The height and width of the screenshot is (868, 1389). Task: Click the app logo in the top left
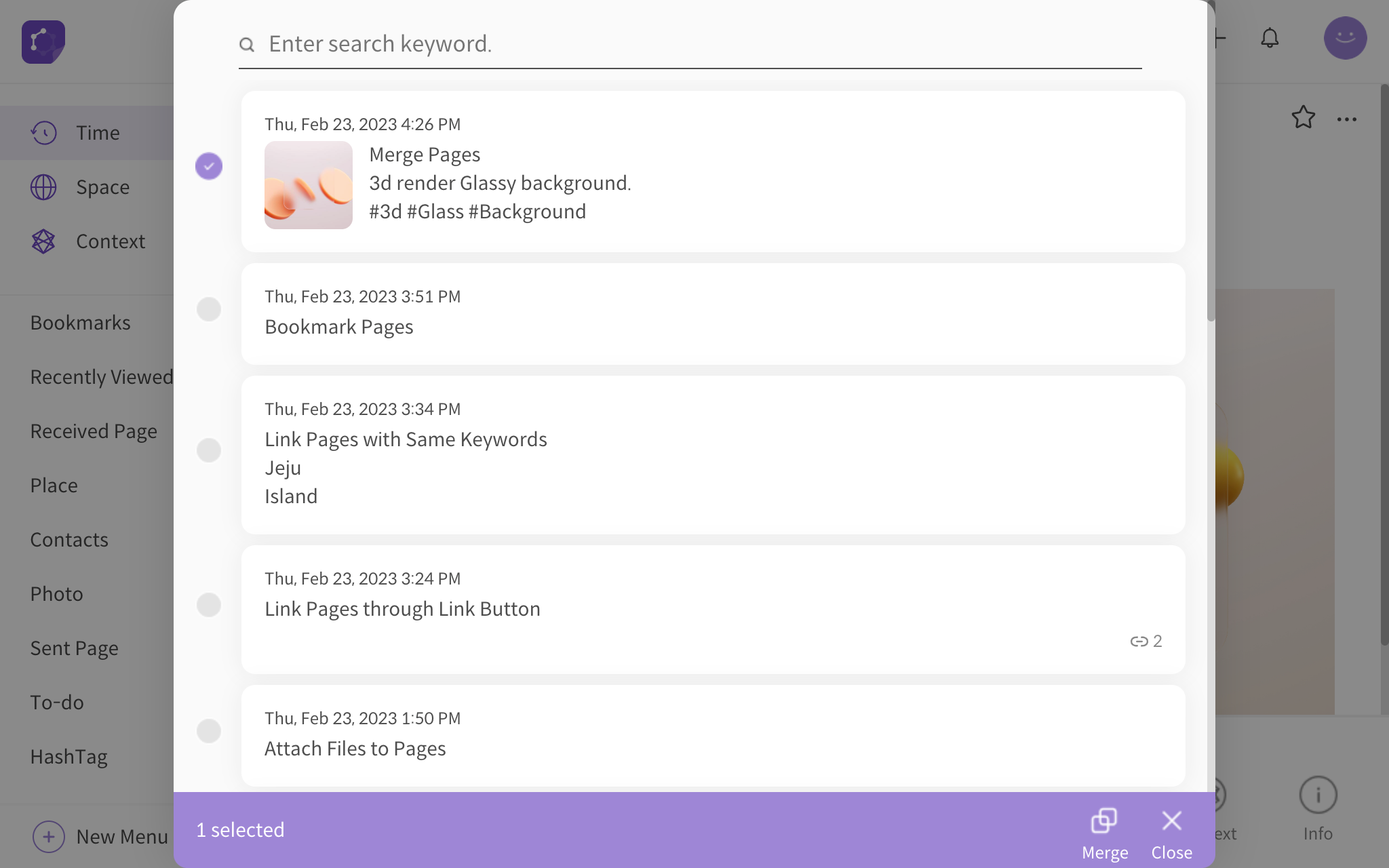pos(43,42)
